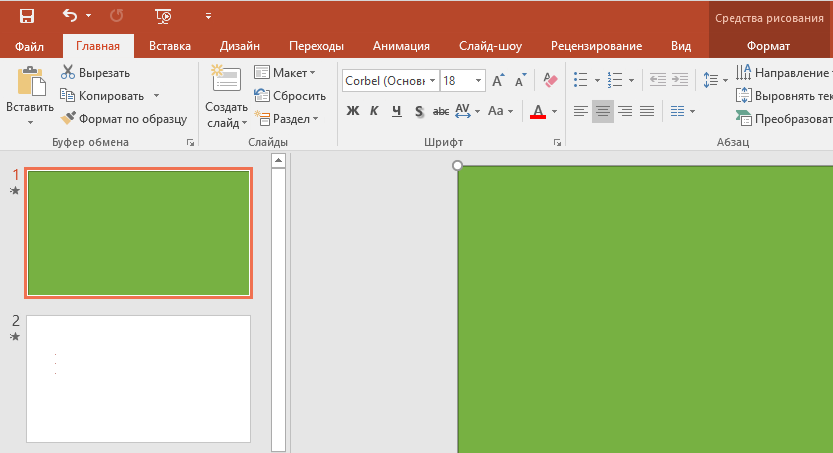Click the Undo arrow icon
This screenshot has height=453, width=833.
[x=70, y=16]
